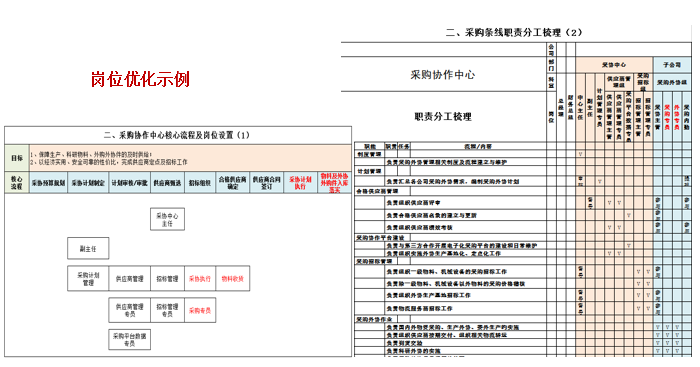Screen dimensions: 700x367
Task: Click the red 物料收货 box
Action: (x=233, y=279)
